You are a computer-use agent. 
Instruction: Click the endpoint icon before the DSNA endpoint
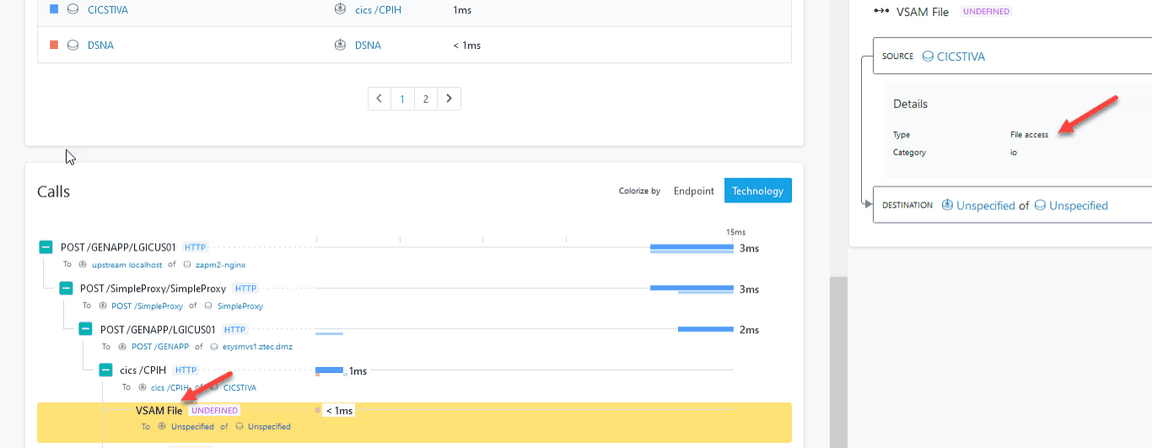click(340, 45)
